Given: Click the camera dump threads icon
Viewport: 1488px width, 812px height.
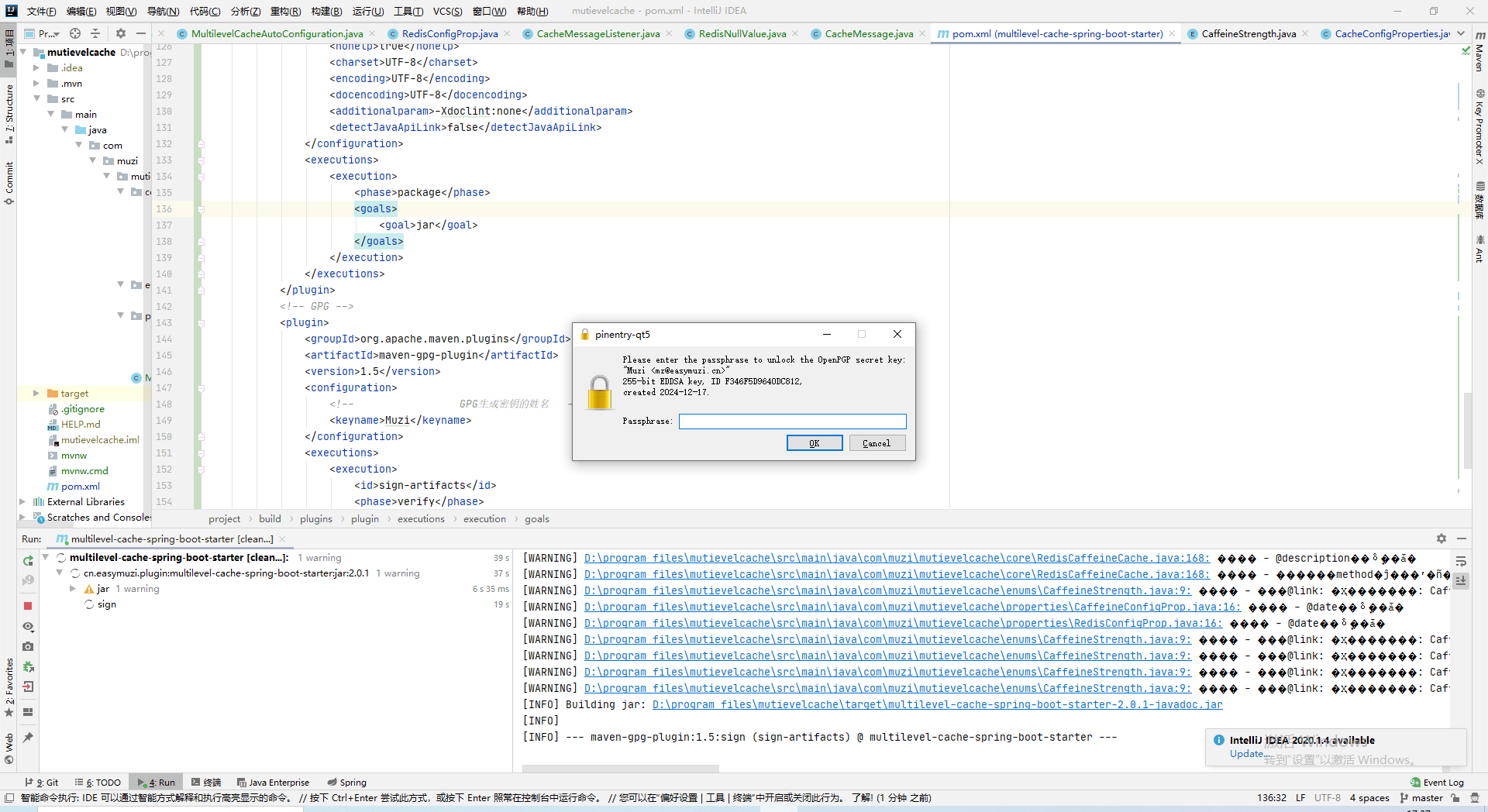Looking at the screenshot, I should click(28, 646).
